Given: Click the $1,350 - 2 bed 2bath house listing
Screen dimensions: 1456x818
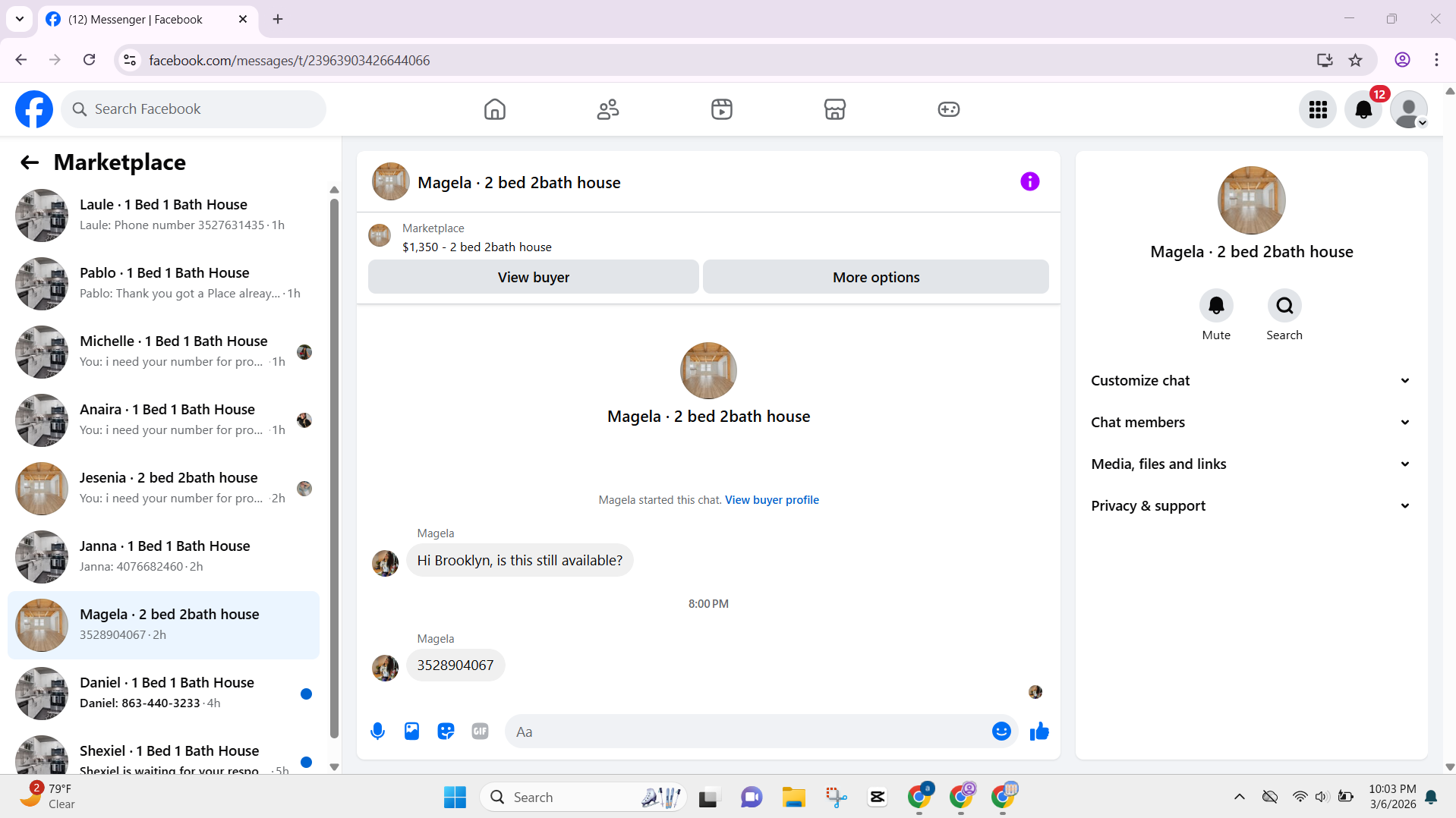Looking at the screenshot, I should coord(477,247).
